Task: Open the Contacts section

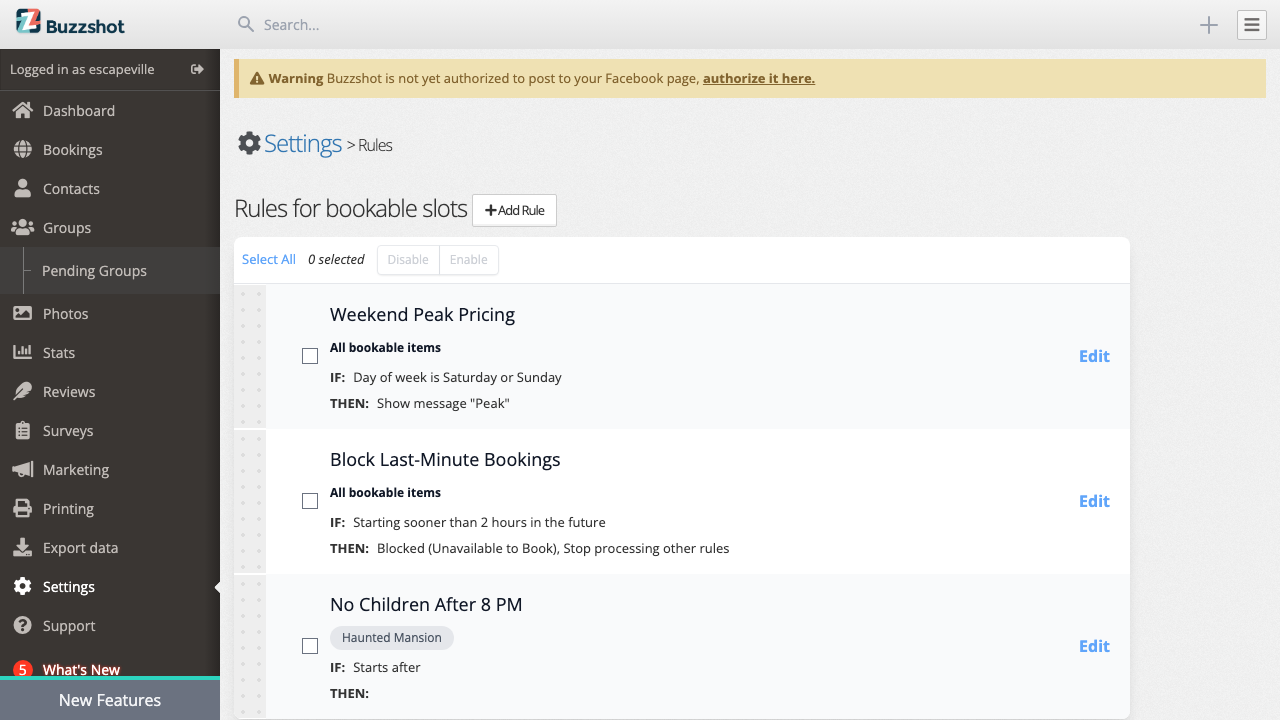Action: tap(70, 188)
